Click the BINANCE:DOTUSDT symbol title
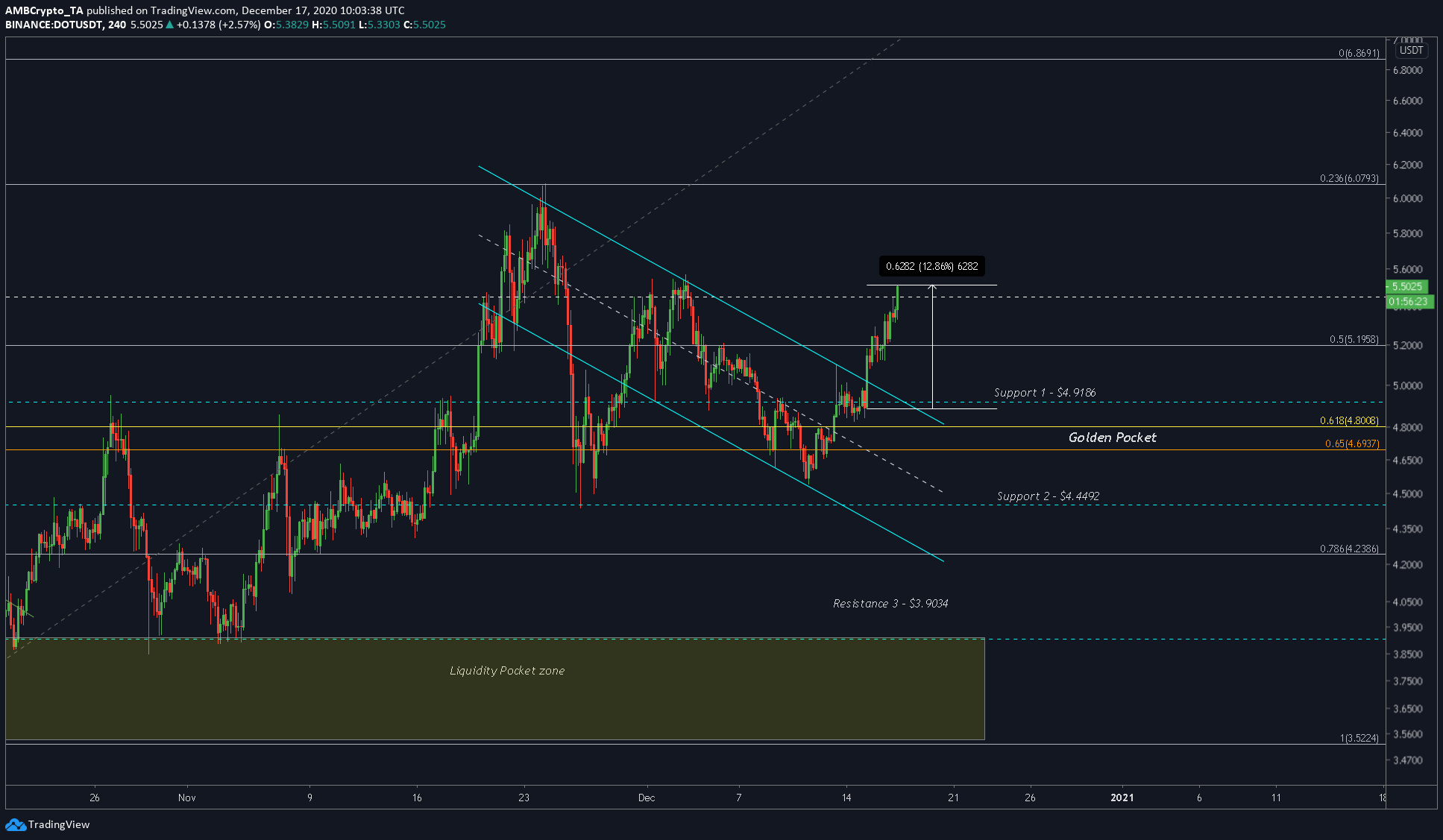Image resolution: width=1443 pixels, height=840 pixels. click(x=66, y=25)
